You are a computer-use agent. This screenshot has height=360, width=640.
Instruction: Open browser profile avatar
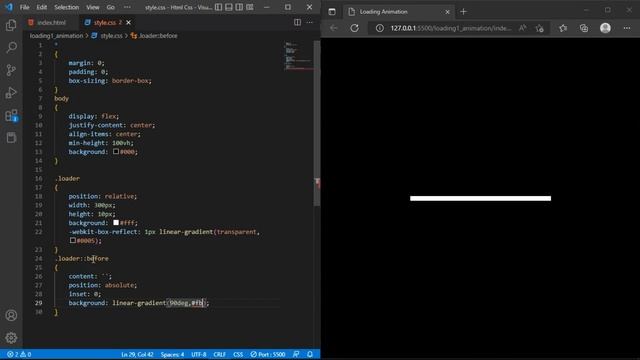pos(605,28)
